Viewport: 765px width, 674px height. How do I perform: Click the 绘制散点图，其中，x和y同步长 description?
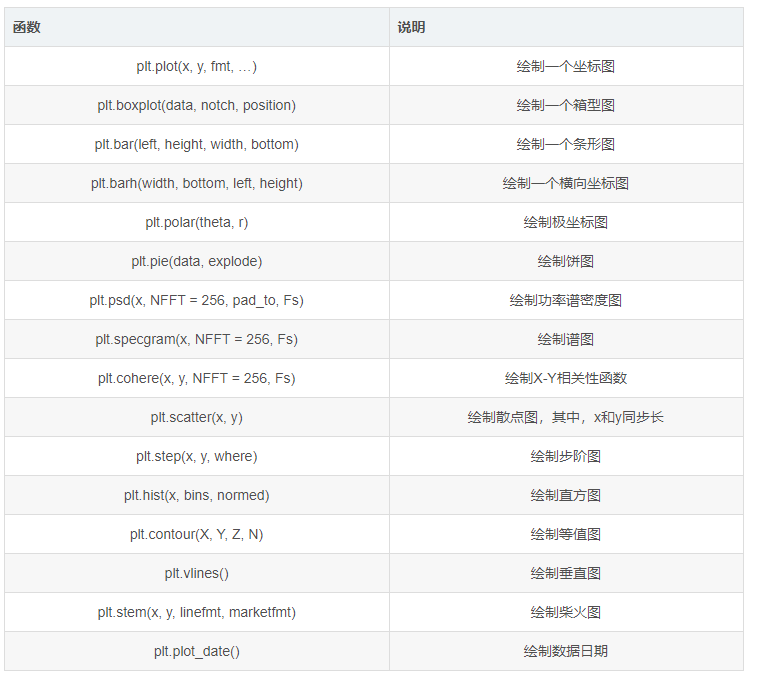click(x=565, y=418)
